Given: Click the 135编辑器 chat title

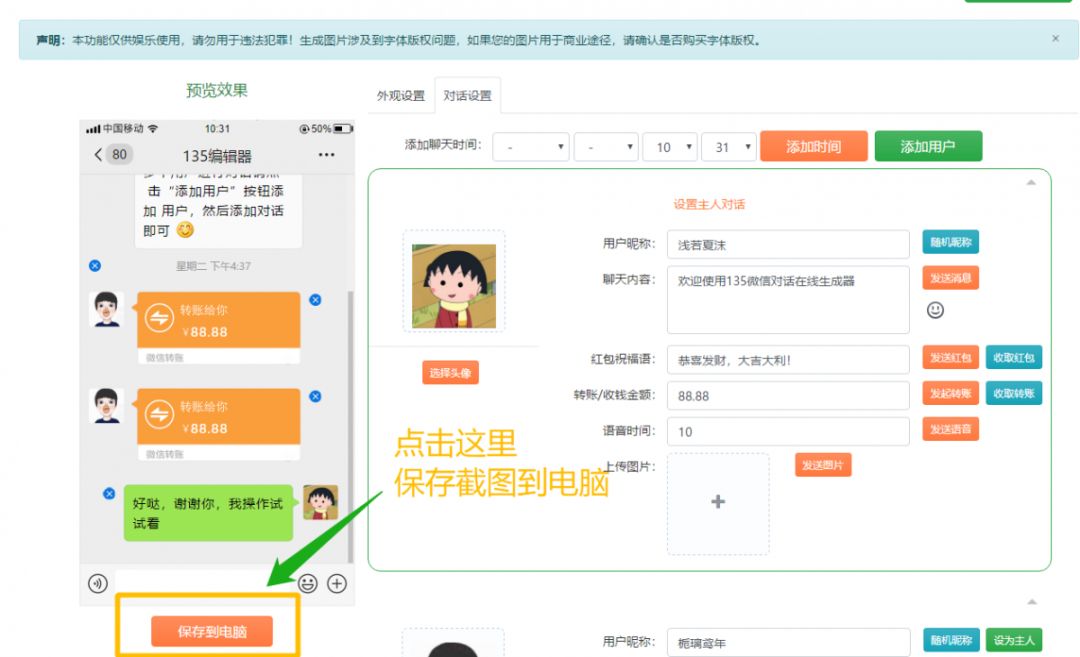Looking at the screenshot, I should [x=217, y=156].
